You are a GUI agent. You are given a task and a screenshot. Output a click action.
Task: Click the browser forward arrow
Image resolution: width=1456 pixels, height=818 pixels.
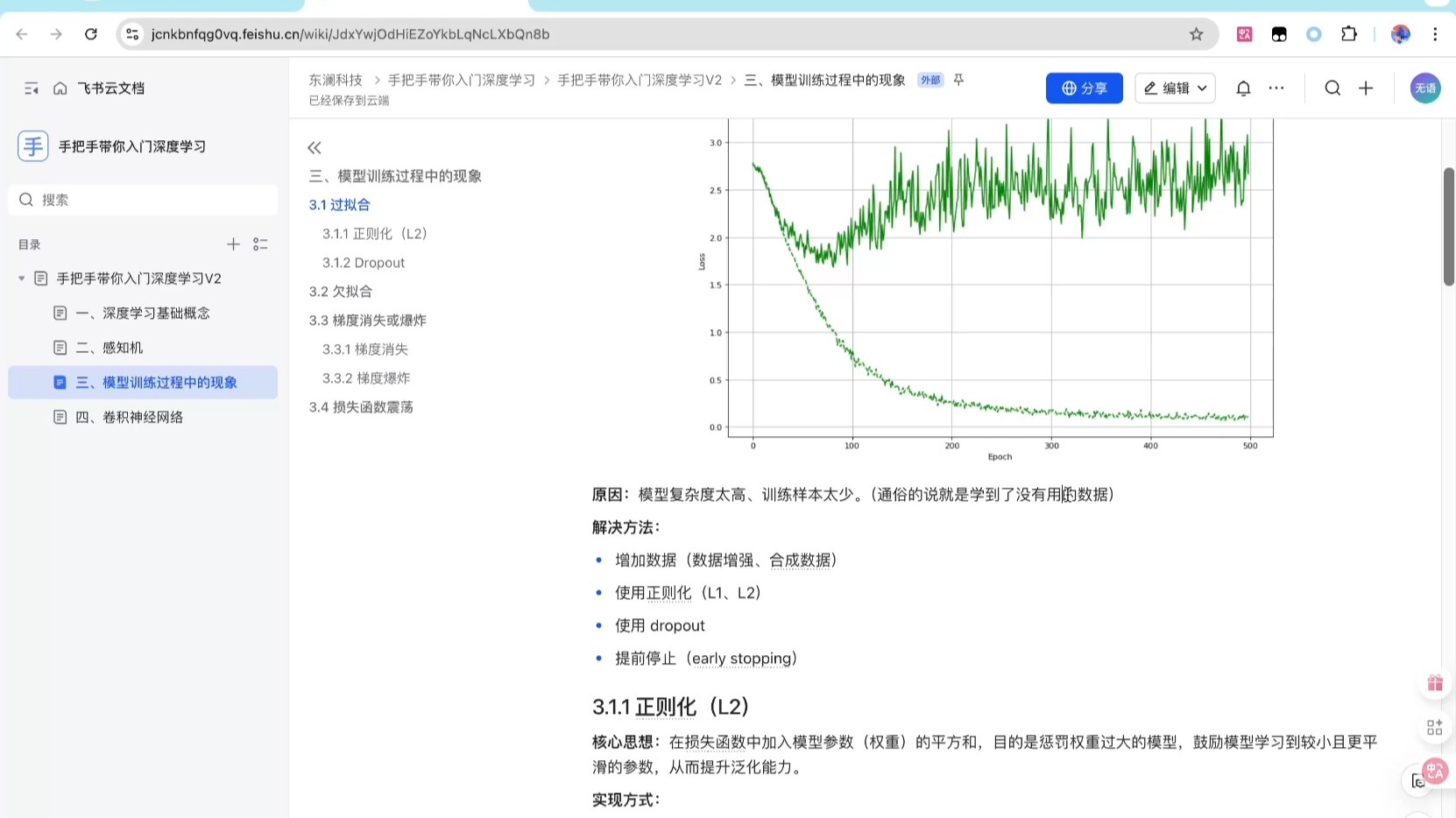[x=56, y=34]
